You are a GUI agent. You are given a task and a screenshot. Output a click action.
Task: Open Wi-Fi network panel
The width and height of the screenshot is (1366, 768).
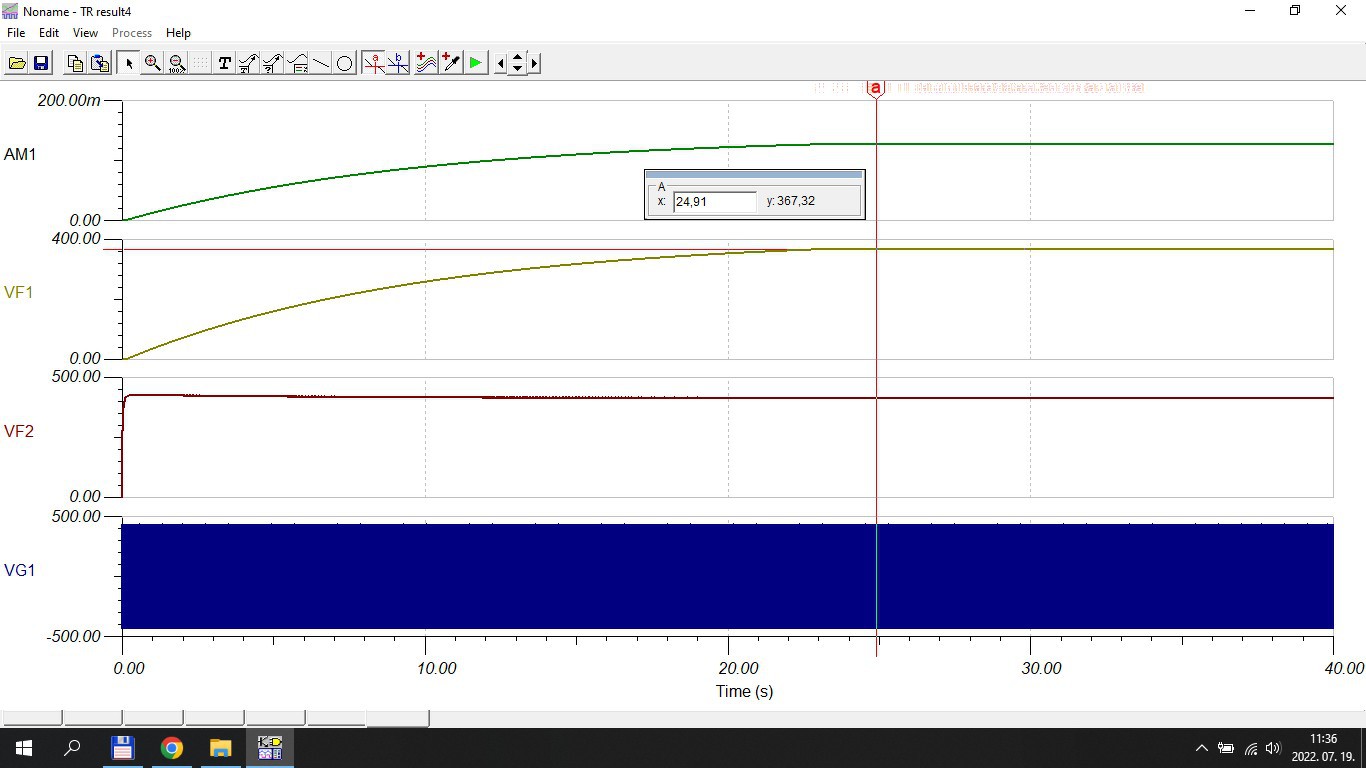coord(1250,748)
